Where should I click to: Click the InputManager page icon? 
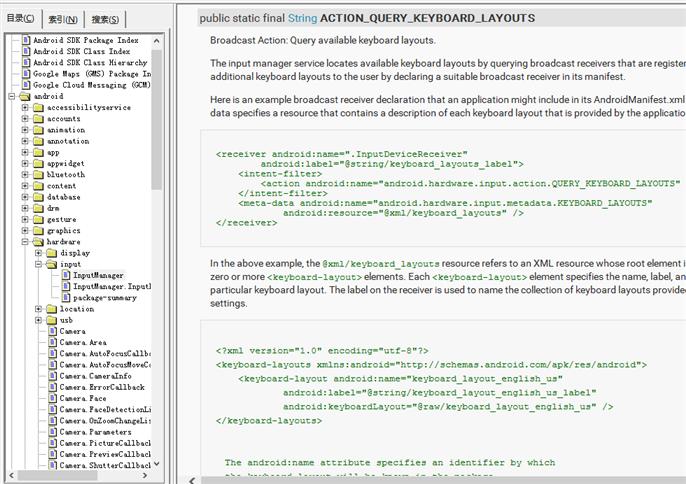(x=66, y=275)
